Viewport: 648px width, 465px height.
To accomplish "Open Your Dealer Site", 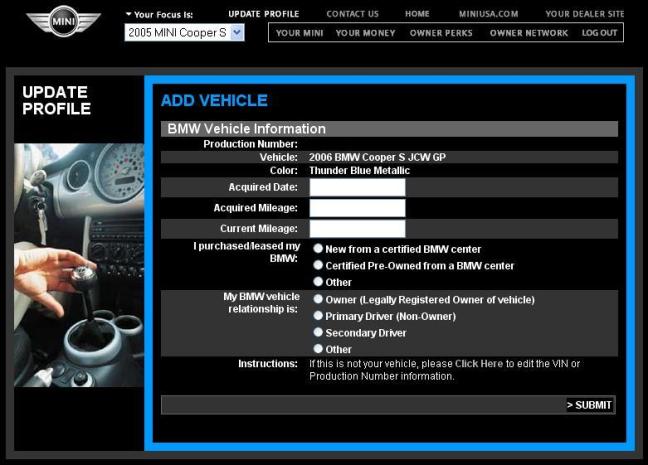I will 585,14.
